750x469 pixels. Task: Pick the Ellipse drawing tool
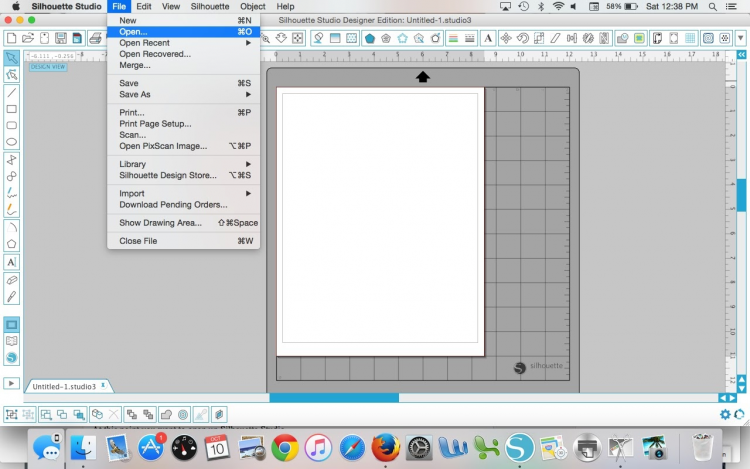point(12,142)
